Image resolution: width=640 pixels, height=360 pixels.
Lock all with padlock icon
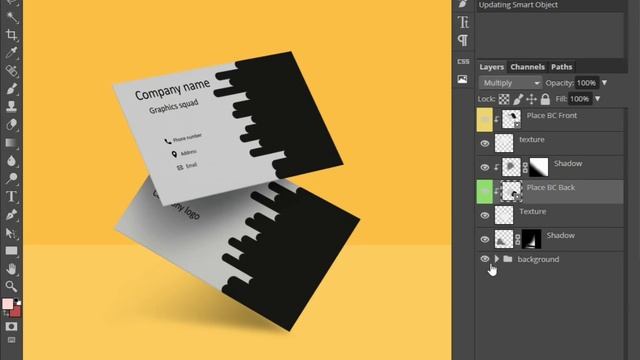coord(545,99)
